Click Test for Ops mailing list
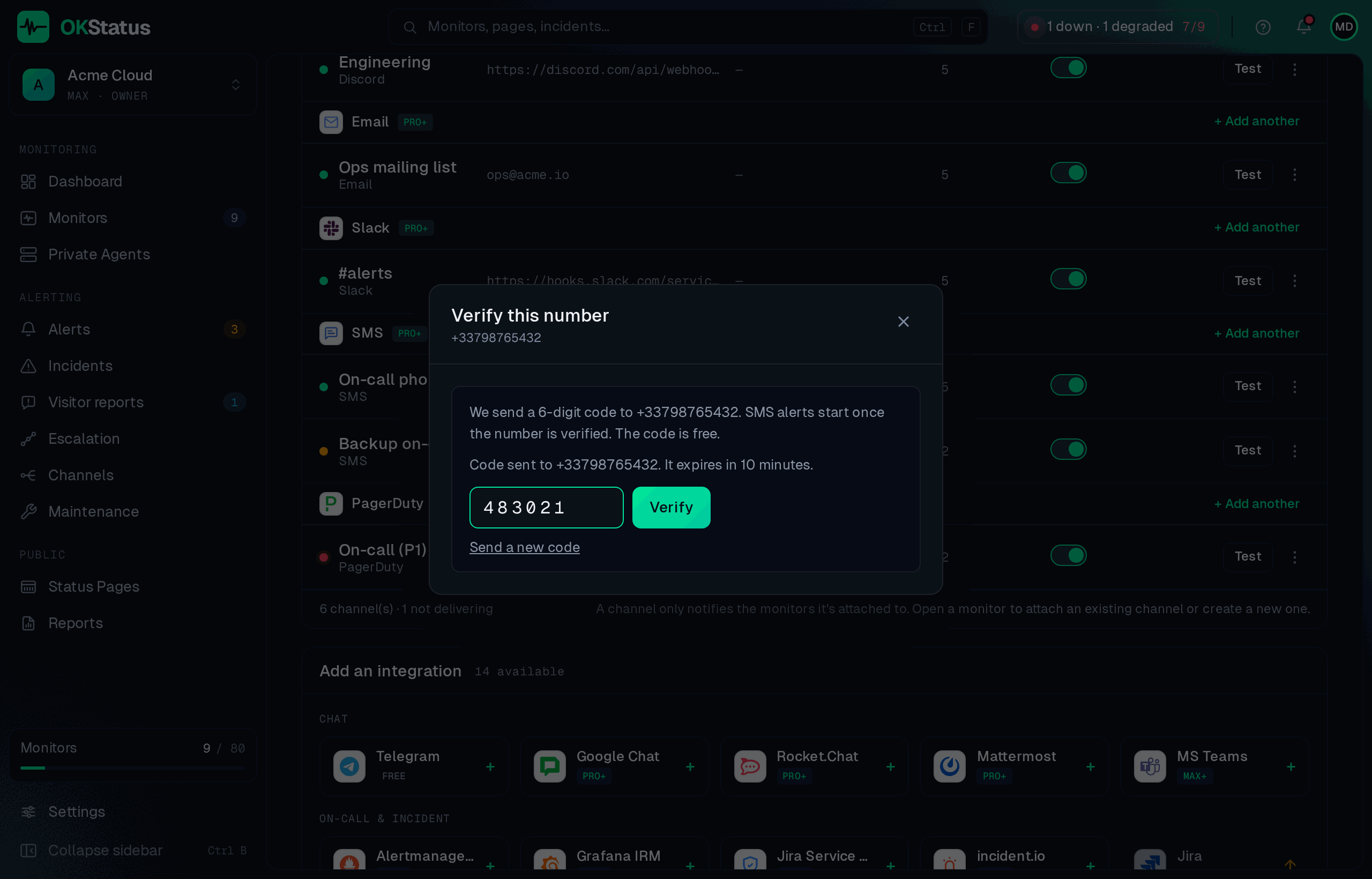The height and width of the screenshot is (879, 1372). 1248,175
